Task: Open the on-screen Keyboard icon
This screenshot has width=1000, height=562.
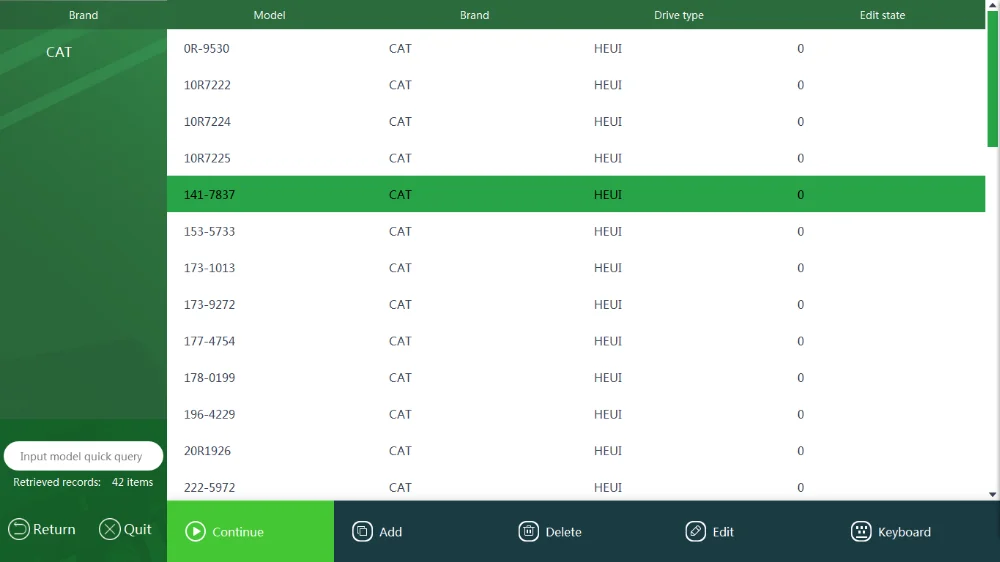Action: pos(861,531)
